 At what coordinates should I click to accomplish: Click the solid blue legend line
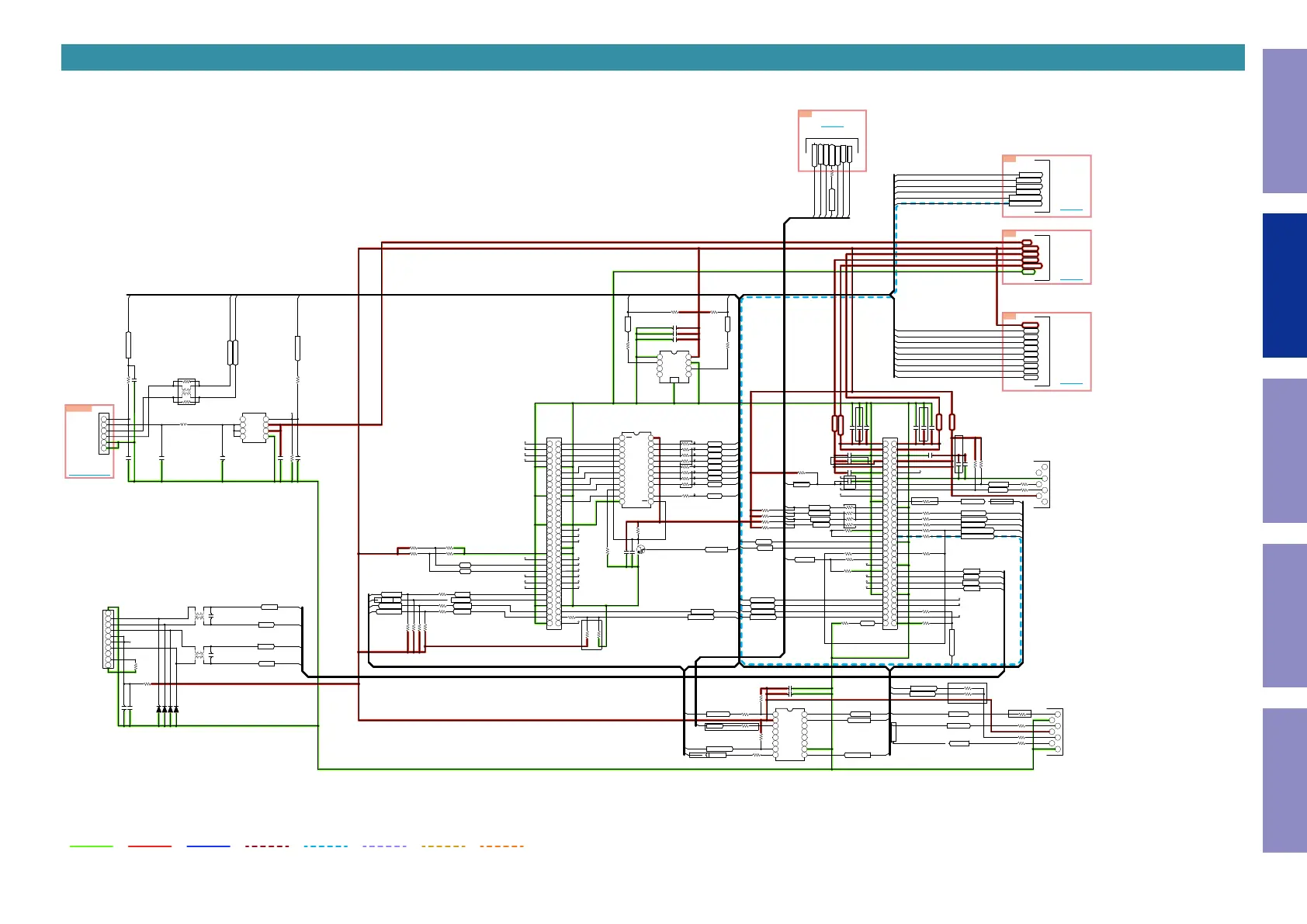point(208,846)
